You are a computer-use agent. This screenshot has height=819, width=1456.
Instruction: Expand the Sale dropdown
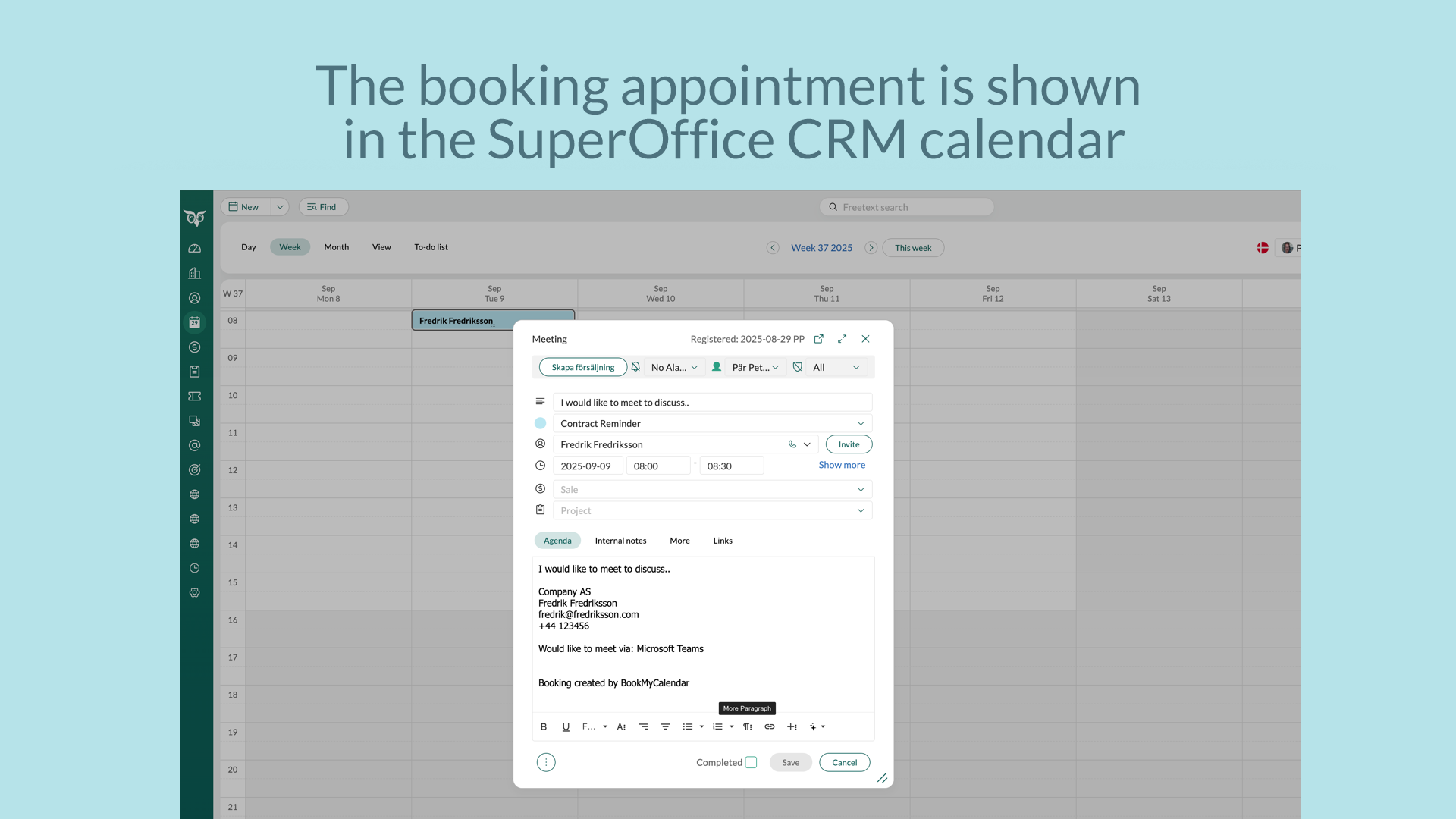[x=861, y=489]
